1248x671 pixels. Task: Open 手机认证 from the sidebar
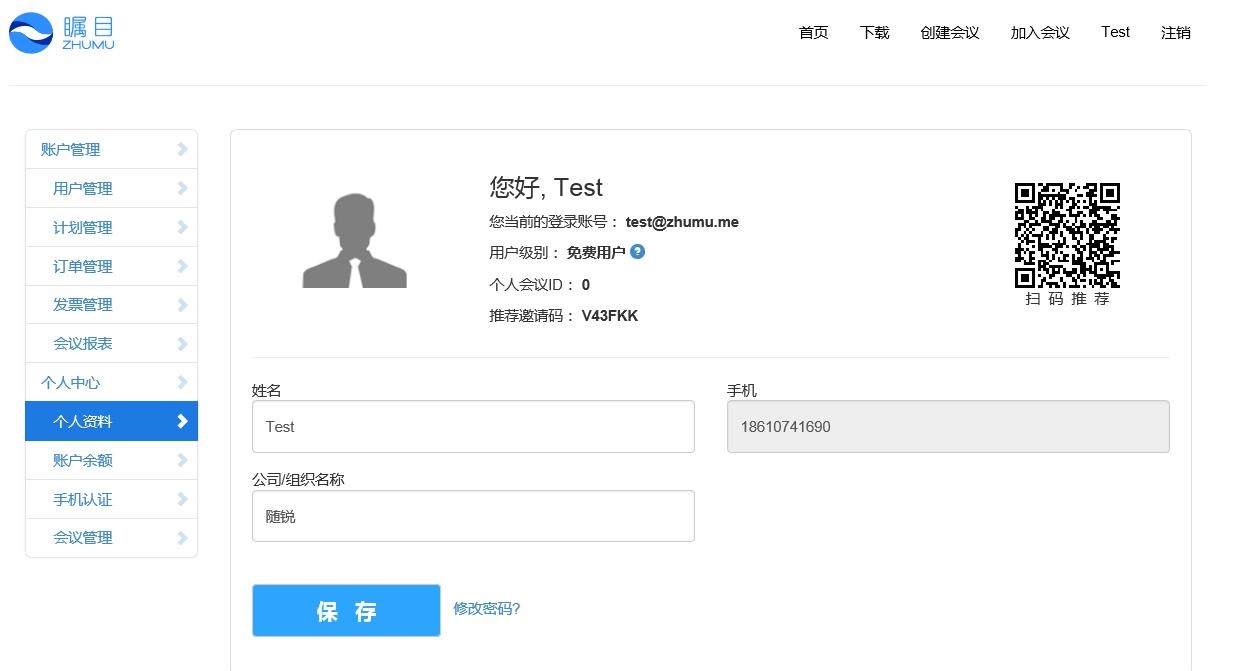(111, 499)
